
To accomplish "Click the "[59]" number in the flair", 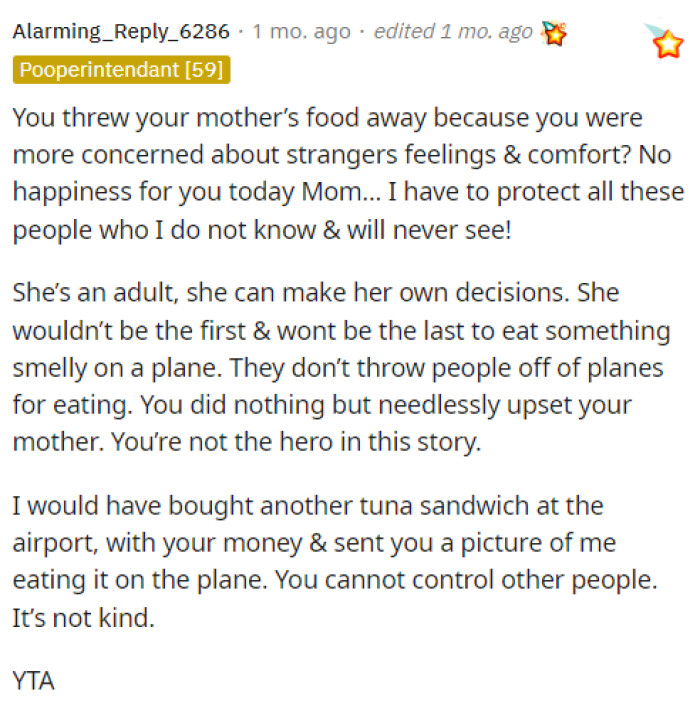I will [x=205, y=70].
